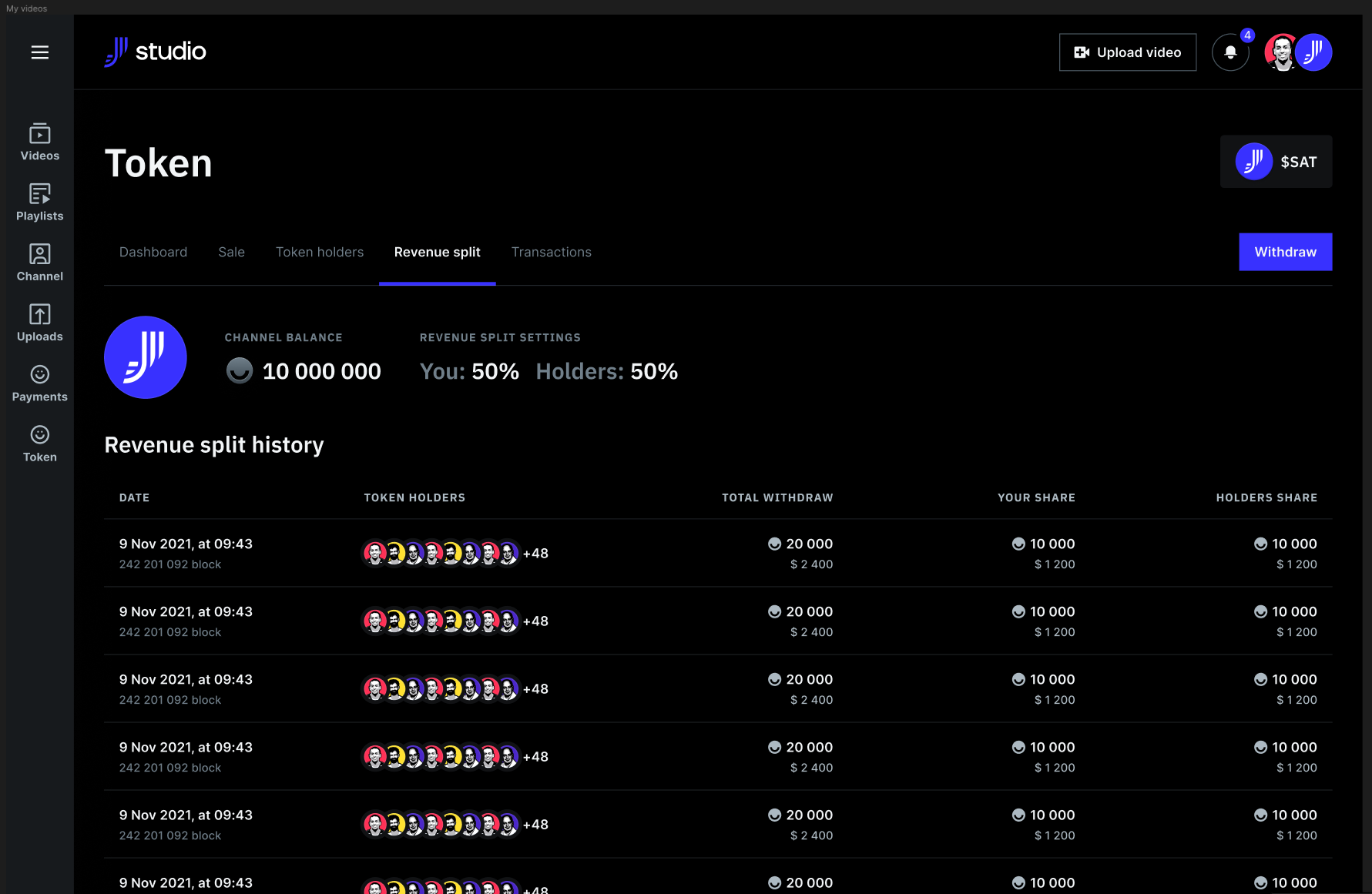The image size is (1372, 894).
Task: Click the Withdraw button
Action: pos(1285,252)
